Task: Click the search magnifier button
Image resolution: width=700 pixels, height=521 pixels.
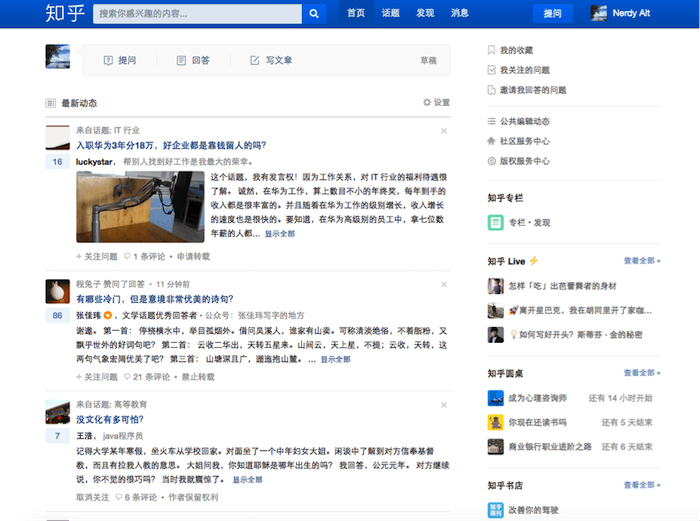Action: pos(314,13)
